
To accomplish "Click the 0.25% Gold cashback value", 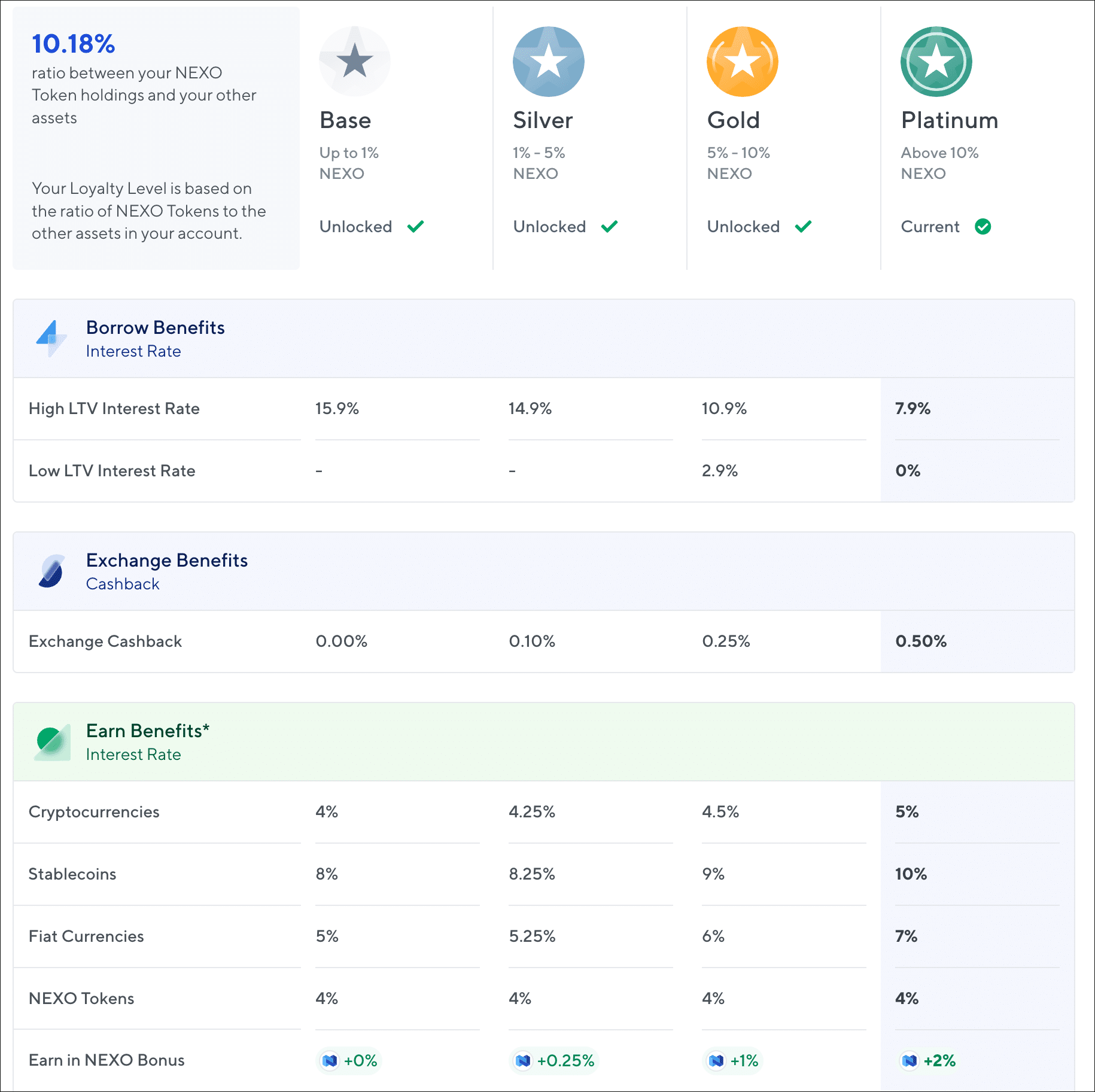I will pos(726,641).
